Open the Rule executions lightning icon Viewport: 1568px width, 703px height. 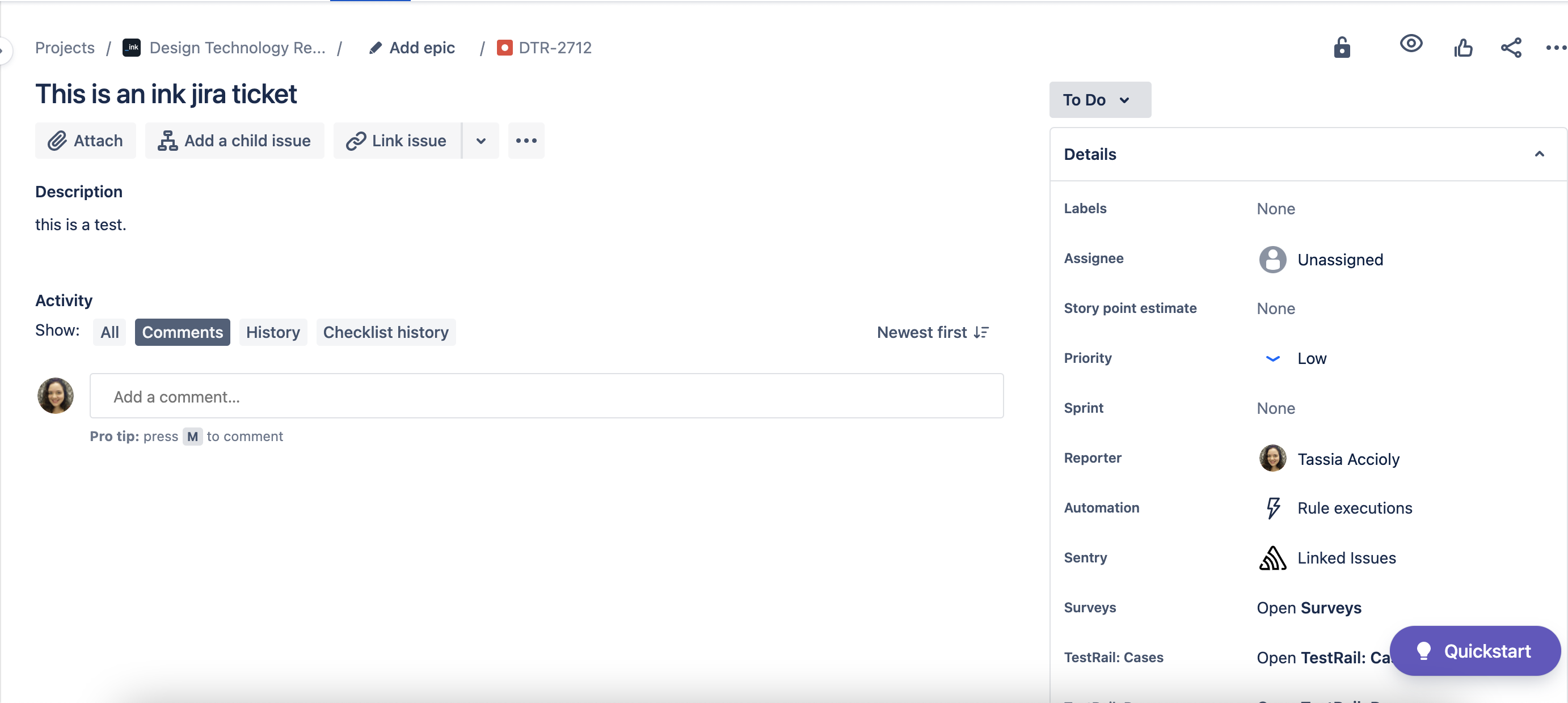click(x=1273, y=508)
